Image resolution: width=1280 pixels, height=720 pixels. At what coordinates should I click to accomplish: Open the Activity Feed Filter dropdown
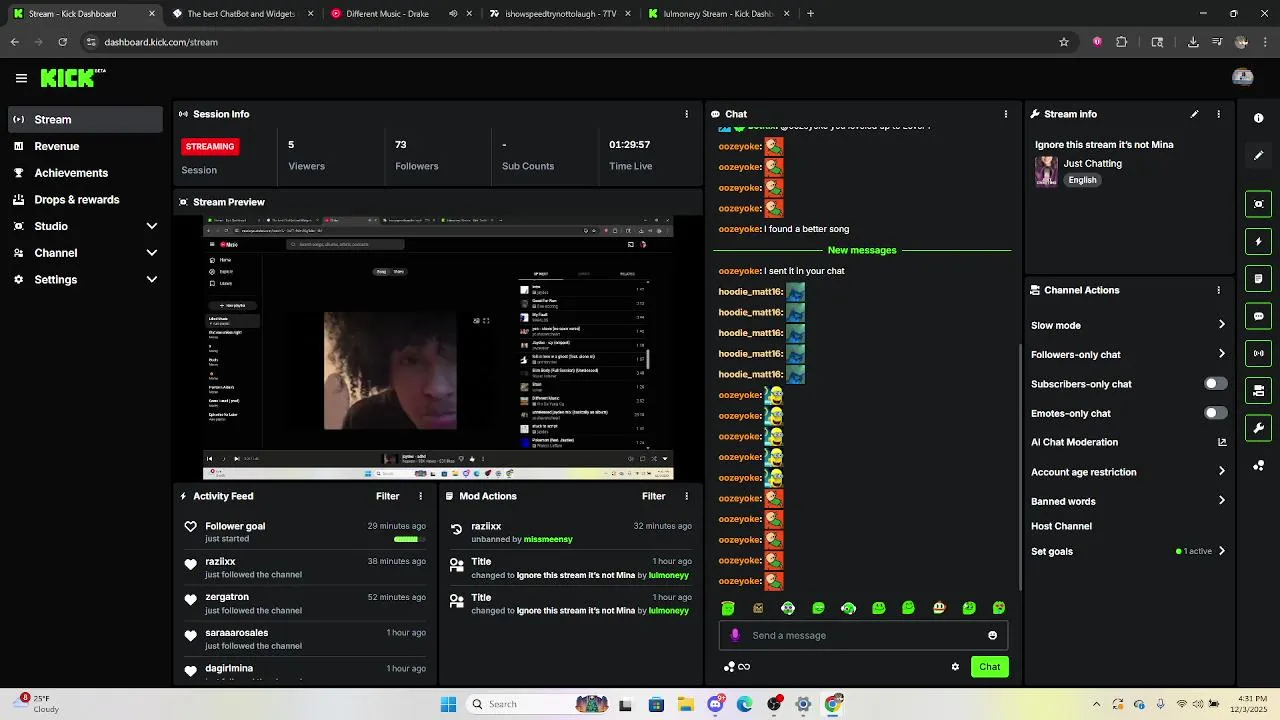[387, 496]
